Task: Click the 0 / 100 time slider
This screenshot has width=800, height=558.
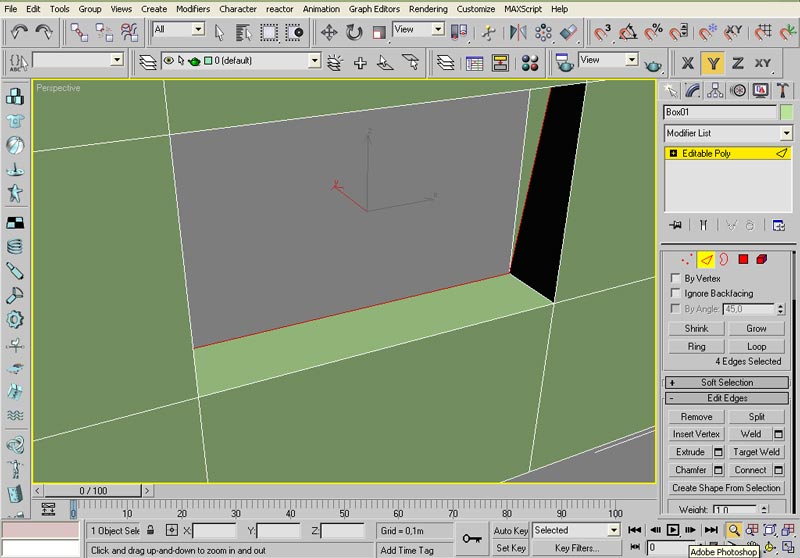Action: 93,491
